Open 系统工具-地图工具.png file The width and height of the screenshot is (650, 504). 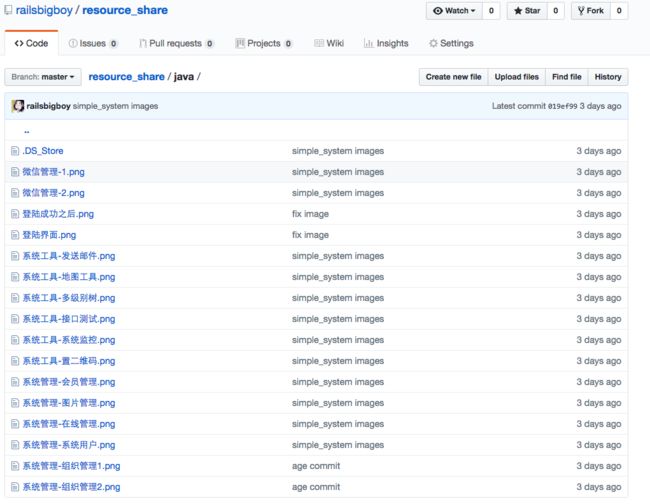69,277
